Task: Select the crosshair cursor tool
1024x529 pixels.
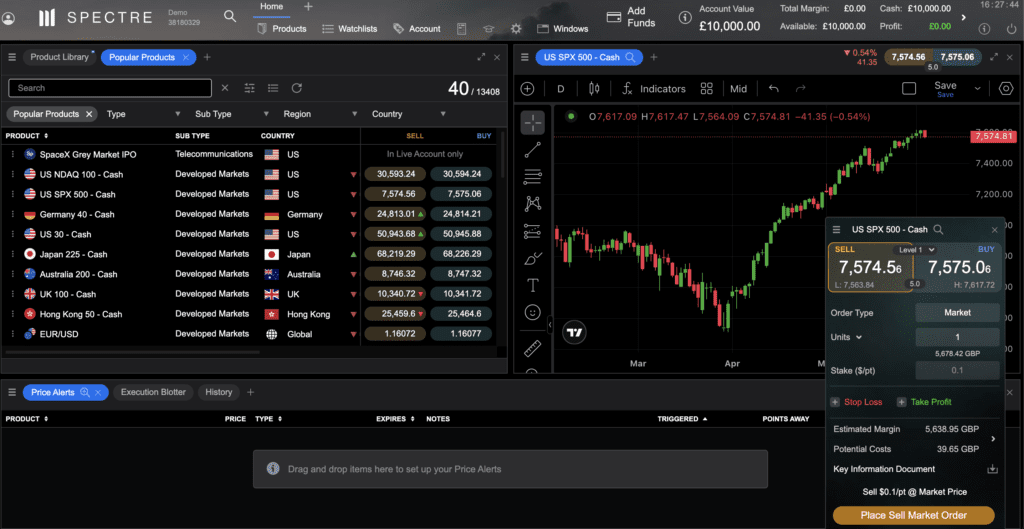Action: point(533,121)
